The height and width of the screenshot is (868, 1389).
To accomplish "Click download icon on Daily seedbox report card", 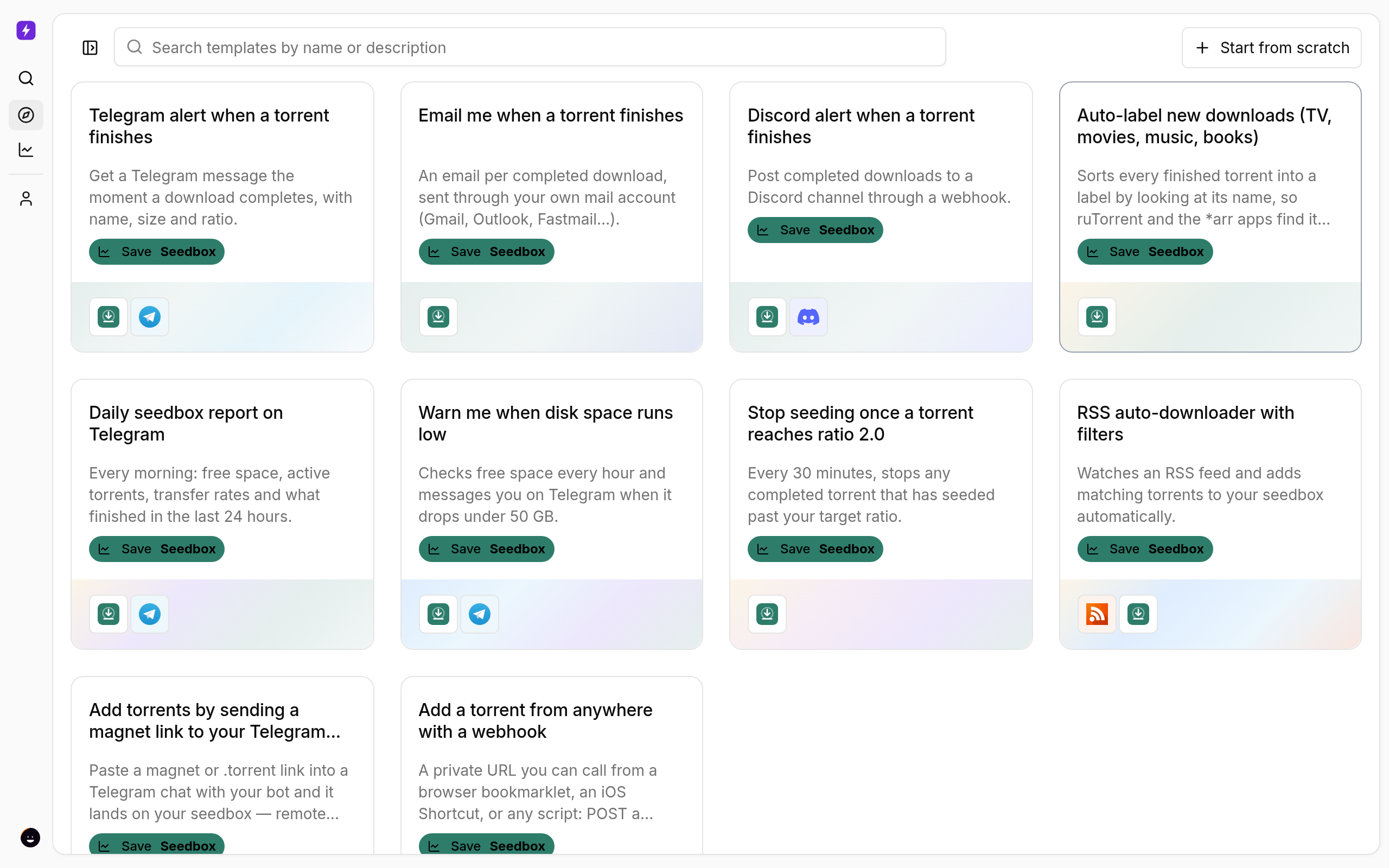I will [109, 614].
